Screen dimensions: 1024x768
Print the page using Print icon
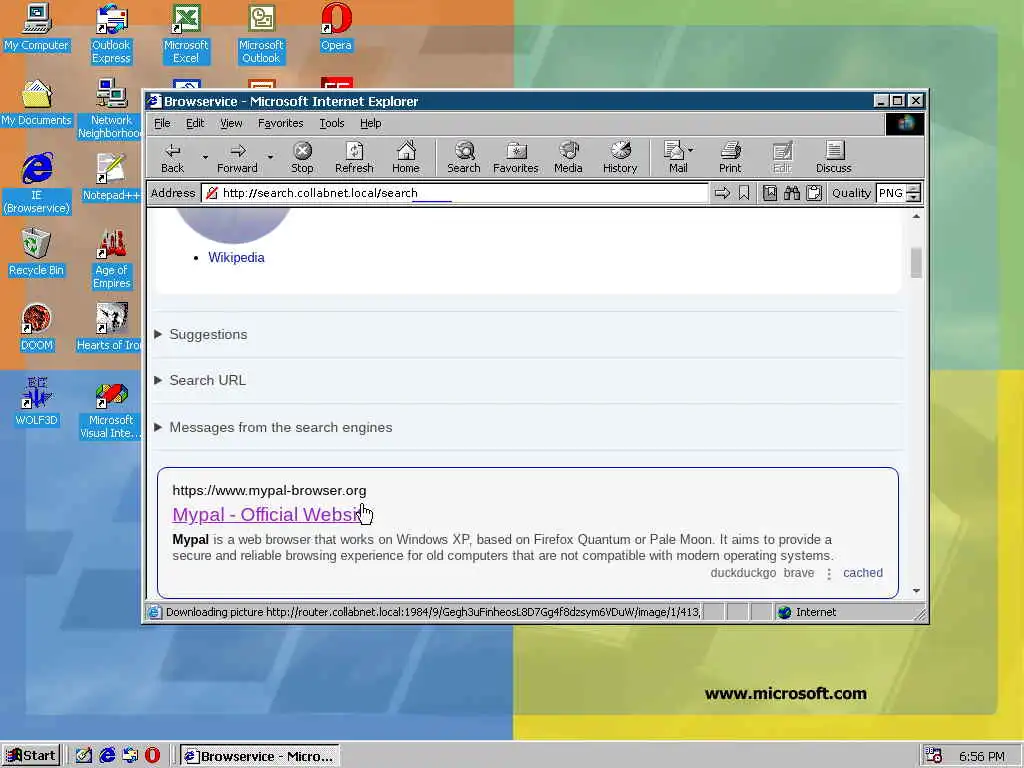point(730,158)
